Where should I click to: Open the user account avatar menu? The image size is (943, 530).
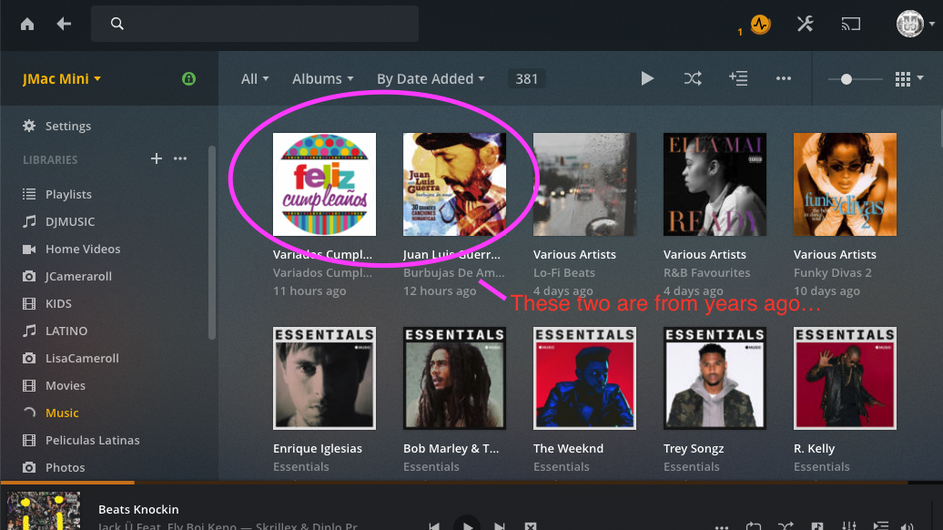point(915,24)
